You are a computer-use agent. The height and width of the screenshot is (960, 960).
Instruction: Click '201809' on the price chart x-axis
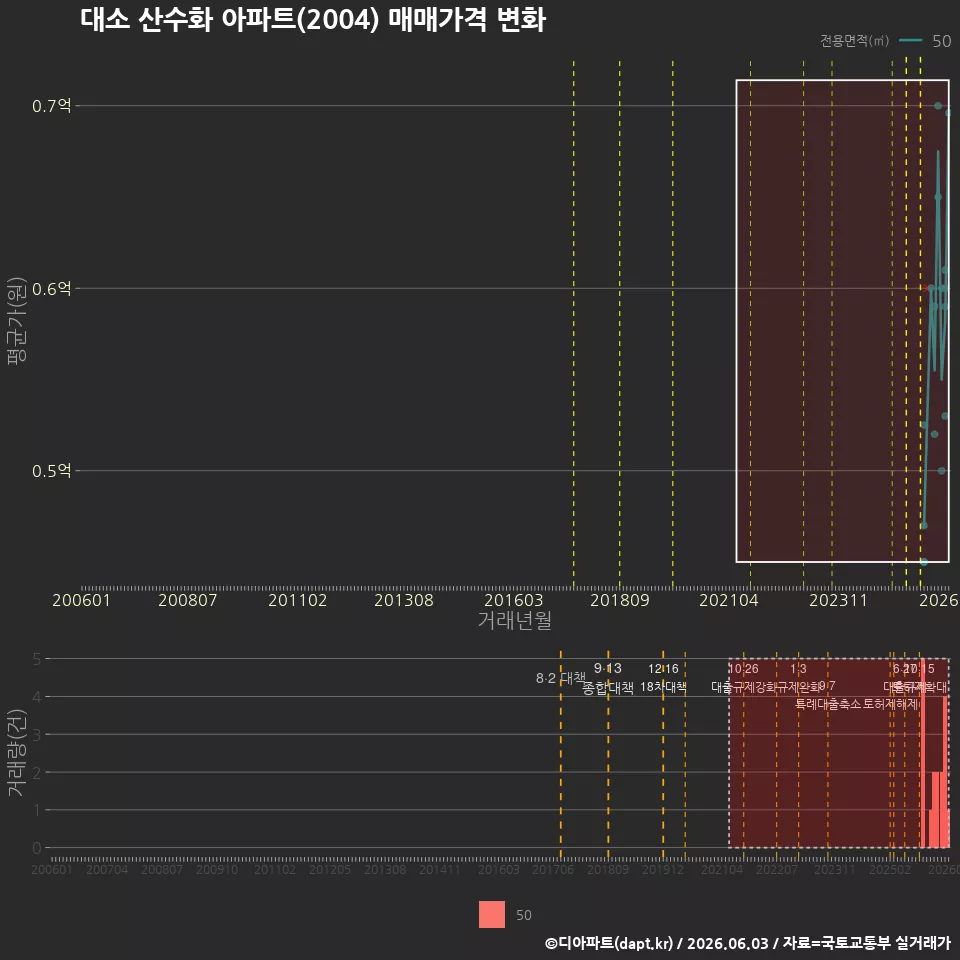click(620, 600)
